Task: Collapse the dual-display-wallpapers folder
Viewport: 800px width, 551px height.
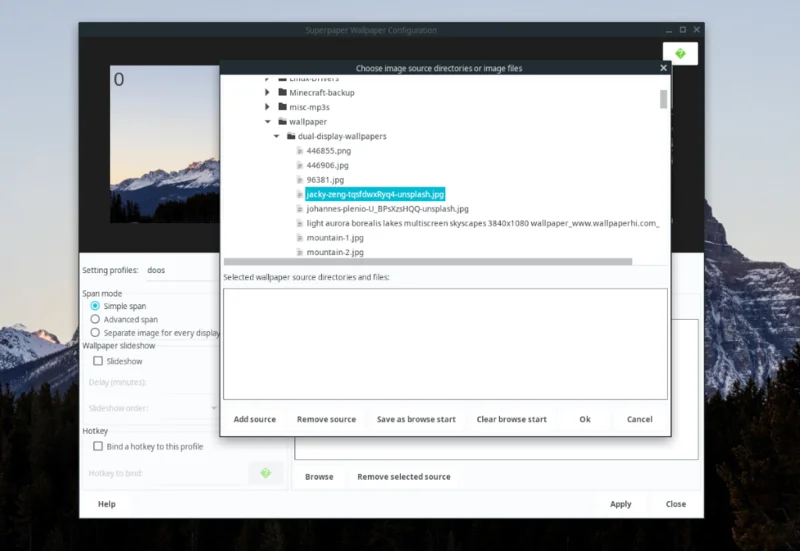Action: [276, 136]
